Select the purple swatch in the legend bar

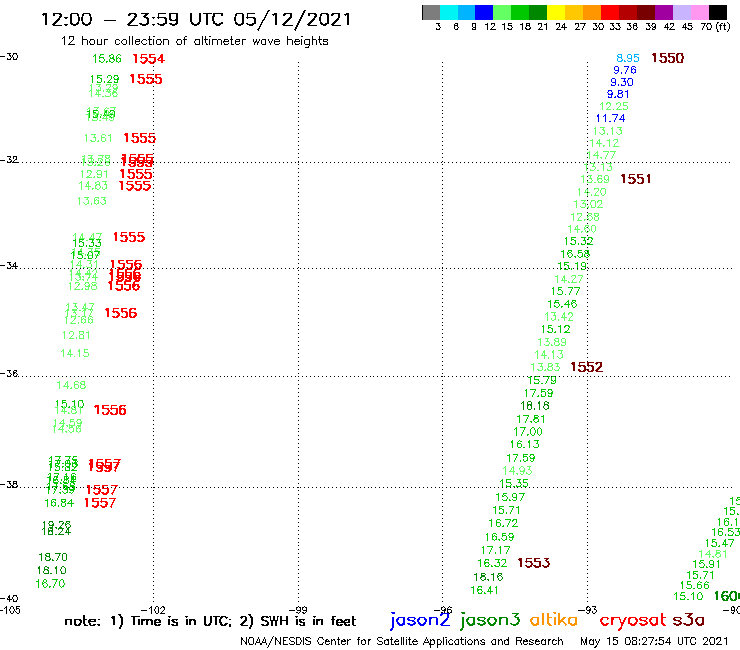664,12
